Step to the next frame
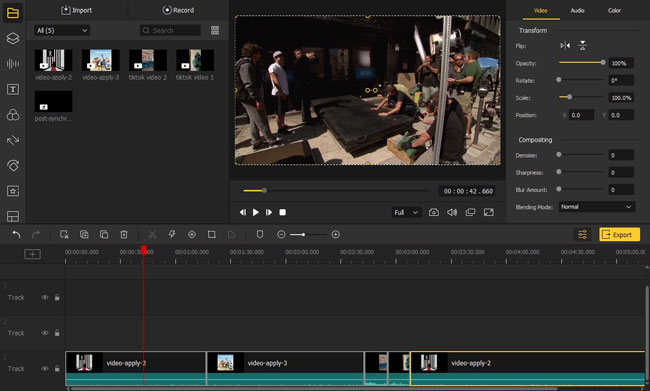The width and height of the screenshot is (650, 391). [x=269, y=212]
